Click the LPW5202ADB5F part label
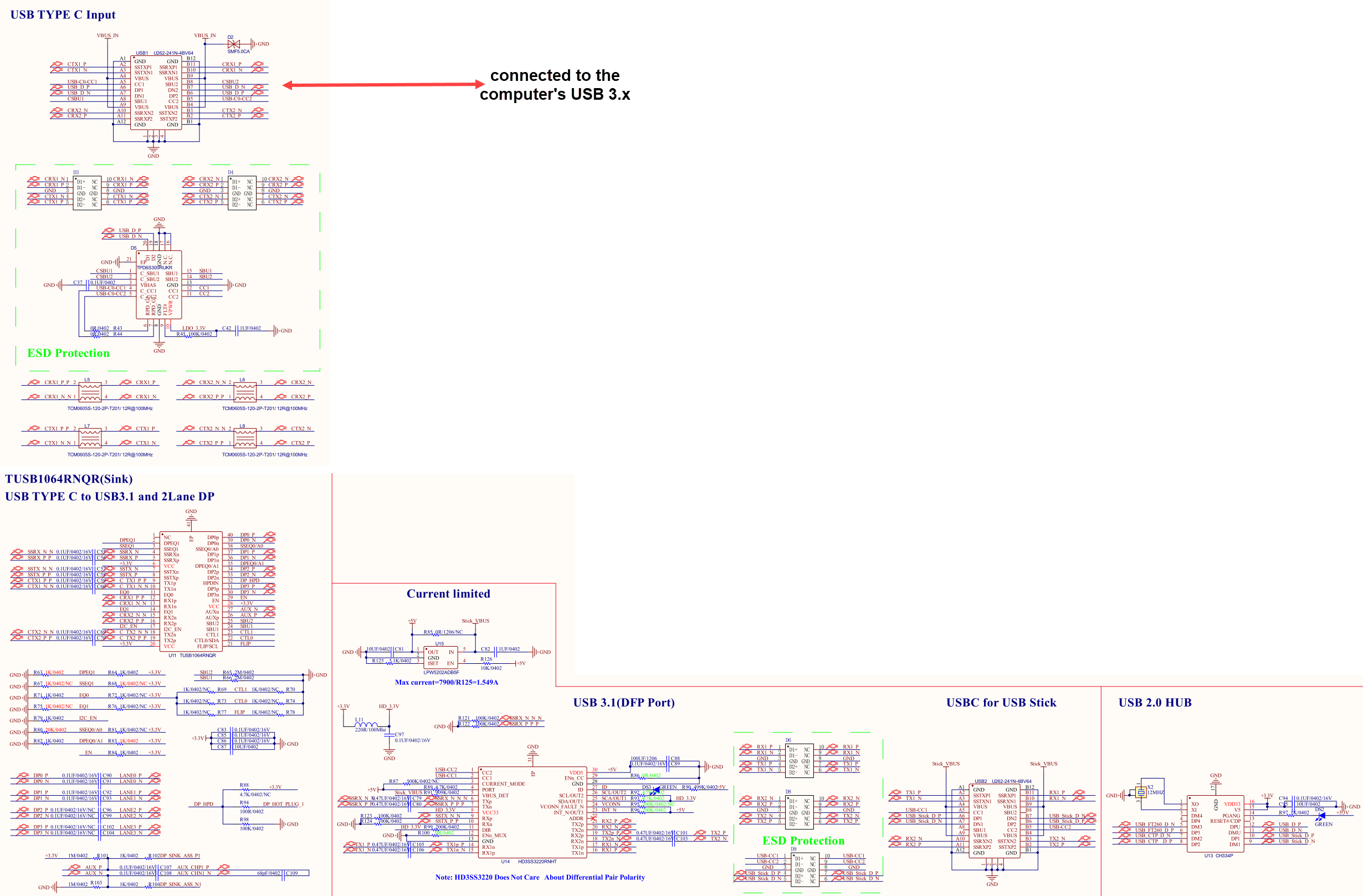This screenshot has height=896, width=1363. click(x=441, y=673)
